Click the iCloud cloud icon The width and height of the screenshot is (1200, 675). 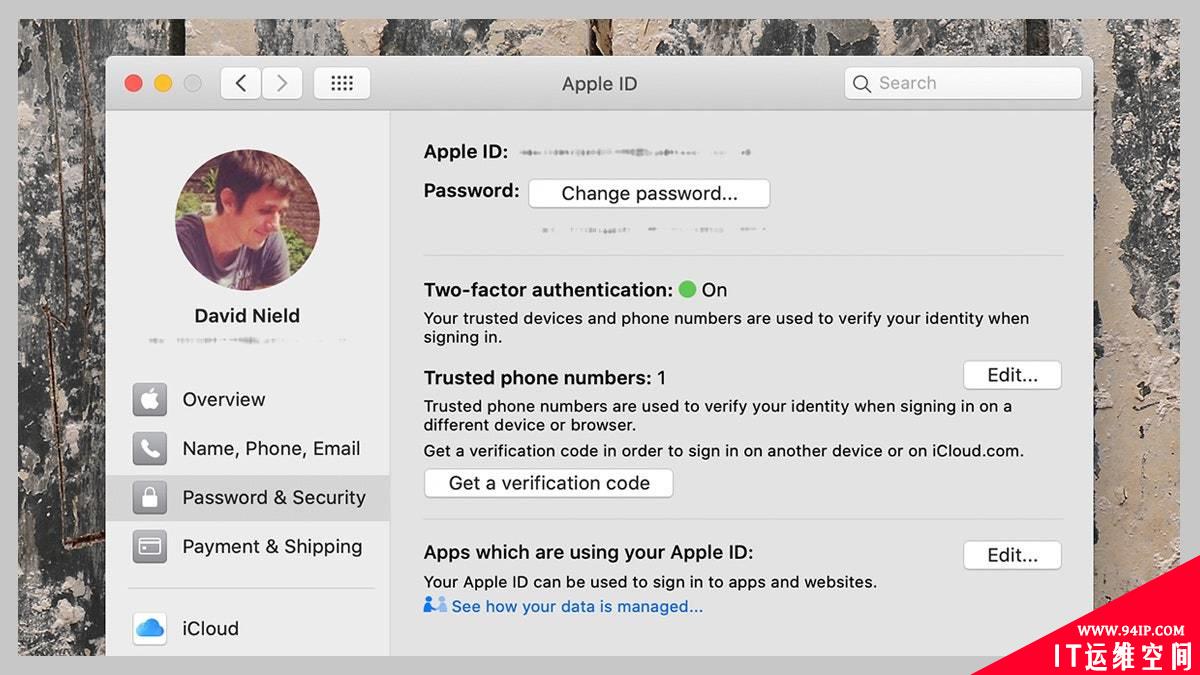(x=150, y=628)
